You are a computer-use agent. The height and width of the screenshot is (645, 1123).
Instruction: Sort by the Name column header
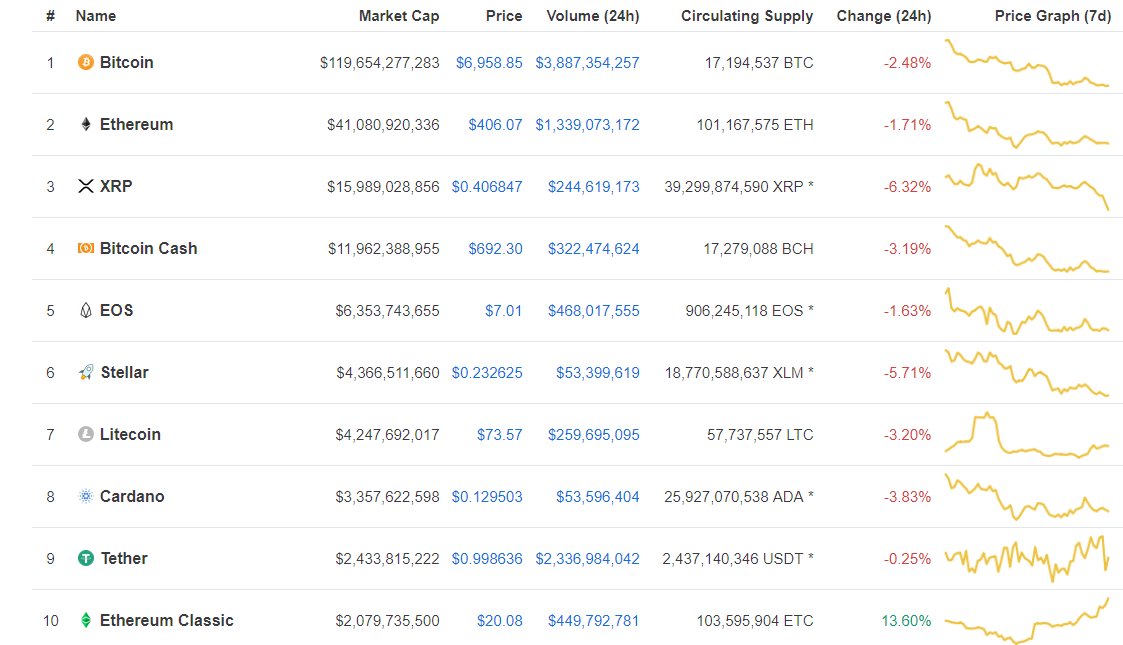click(x=95, y=16)
